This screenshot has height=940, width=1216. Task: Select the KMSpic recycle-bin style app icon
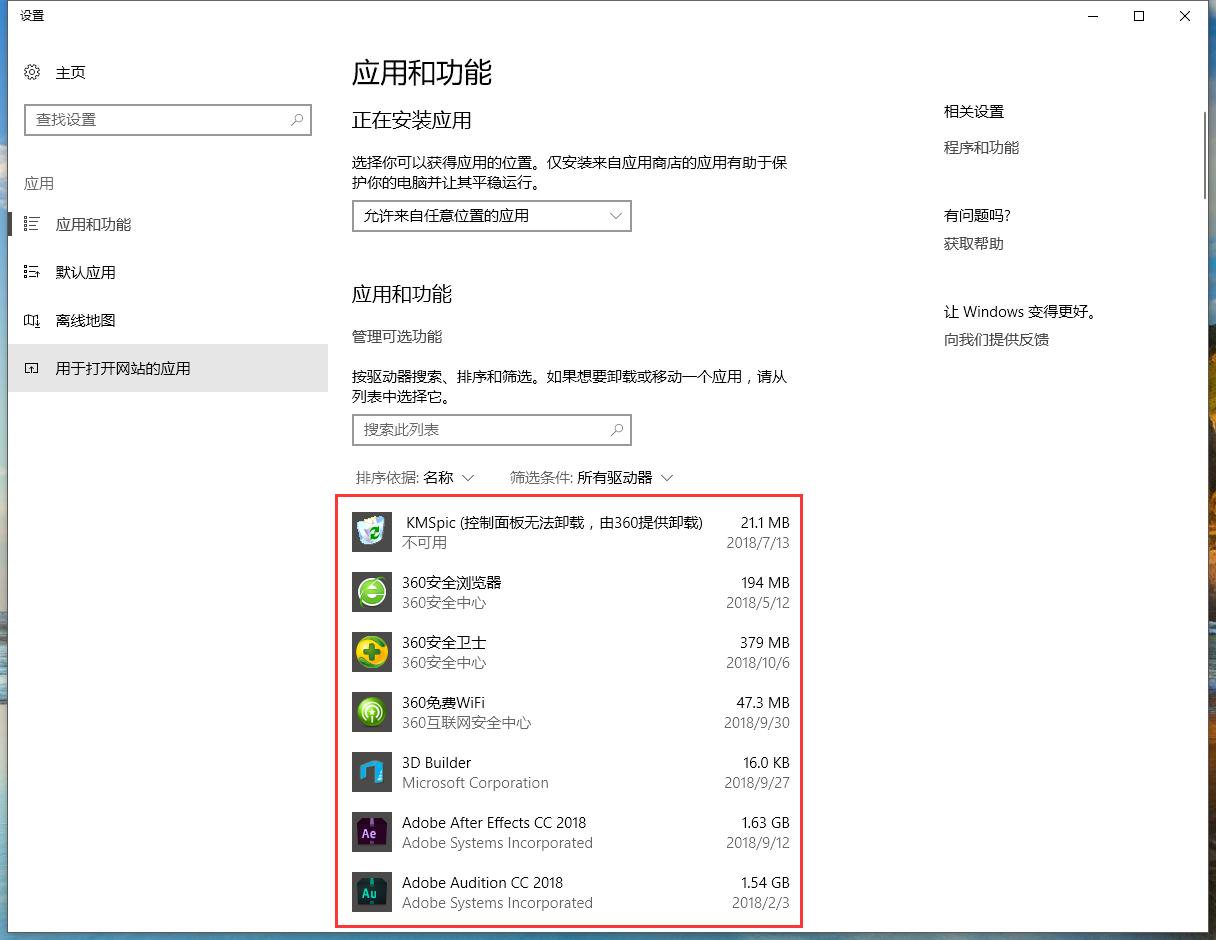[371, 532]
